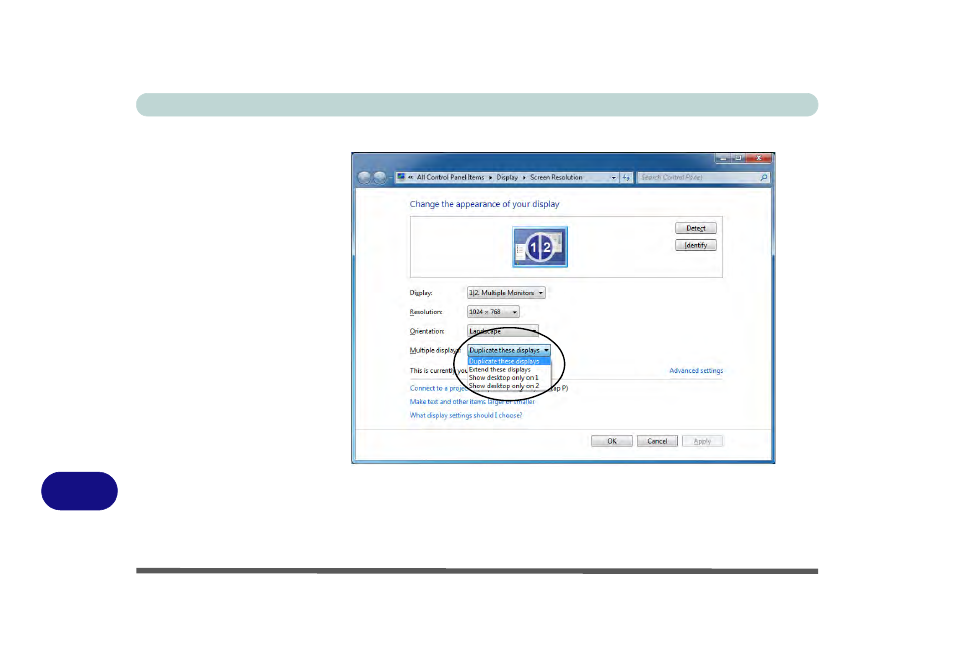The width and height of the screenshot is (954, 672).
Task: Choose 'Duplicate these displays' from list
Action: [x=504, y=361]
